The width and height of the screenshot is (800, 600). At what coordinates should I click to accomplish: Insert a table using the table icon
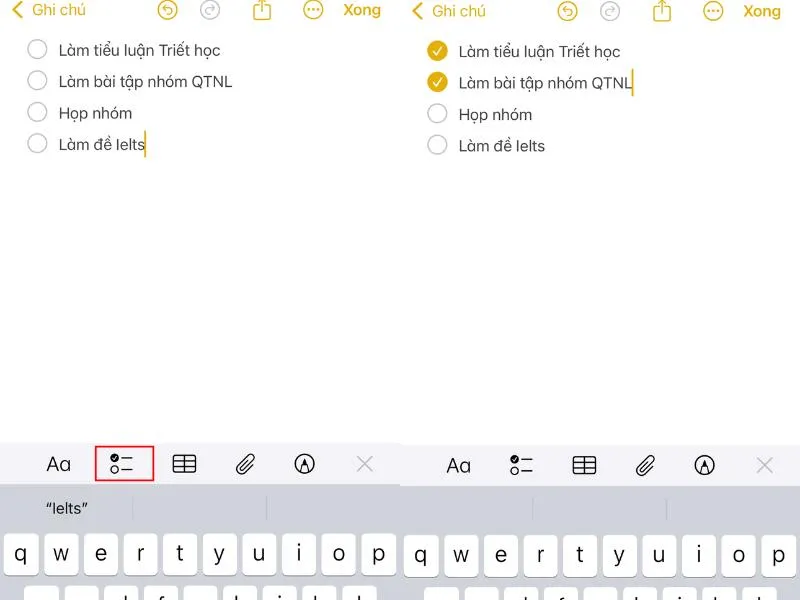[185, 464]
